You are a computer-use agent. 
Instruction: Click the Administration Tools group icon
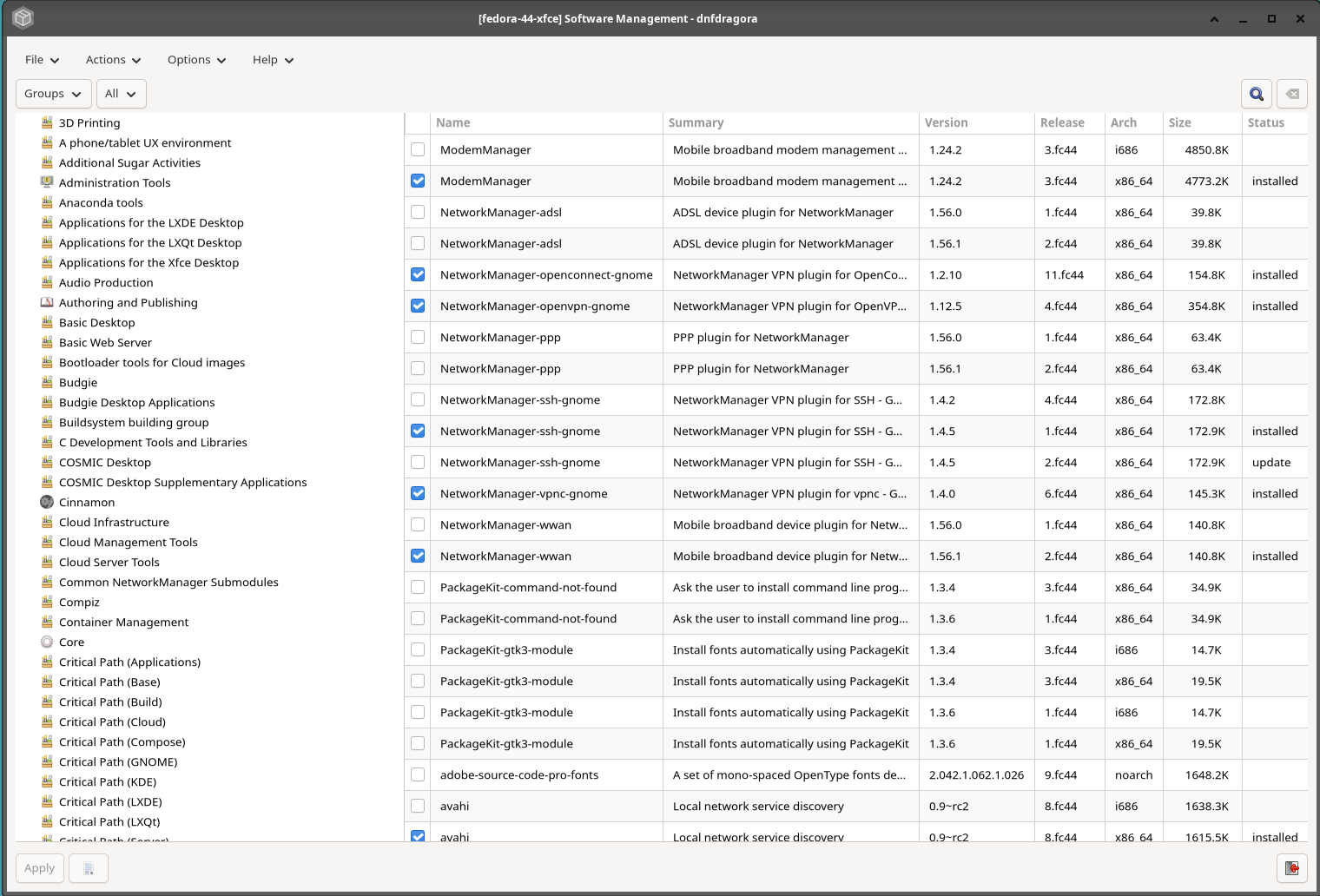coord(47,182)
